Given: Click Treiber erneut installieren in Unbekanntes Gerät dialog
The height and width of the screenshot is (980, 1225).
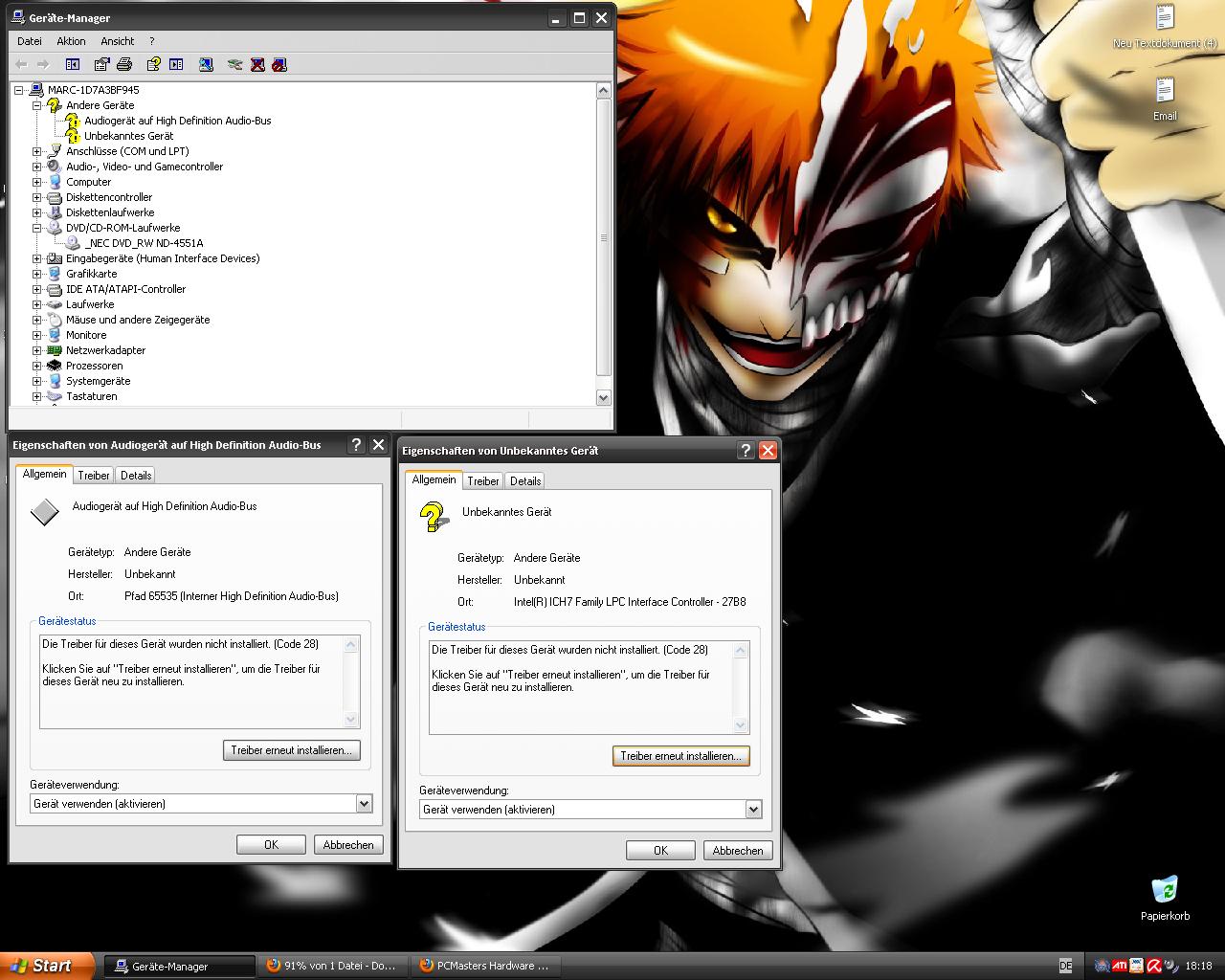Looking at the screenshot, I should point(680,756).
